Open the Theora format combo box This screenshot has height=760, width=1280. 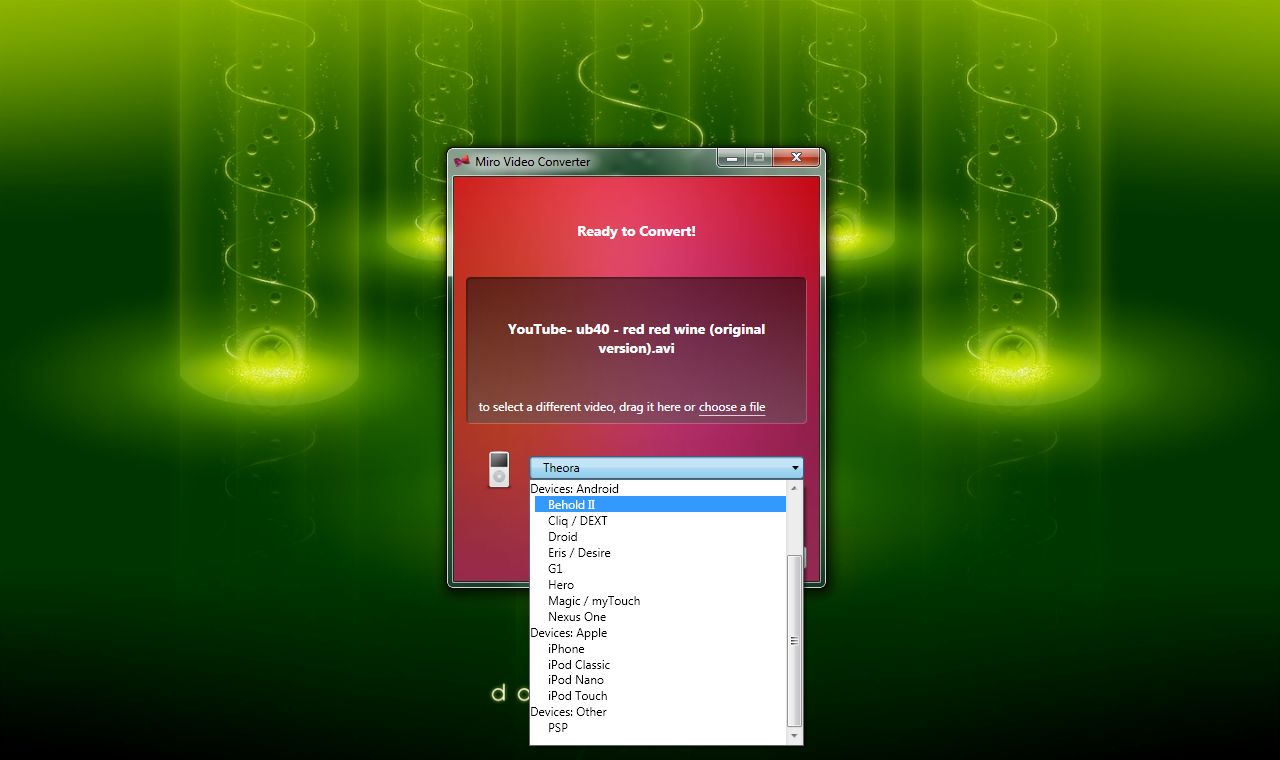666,468
